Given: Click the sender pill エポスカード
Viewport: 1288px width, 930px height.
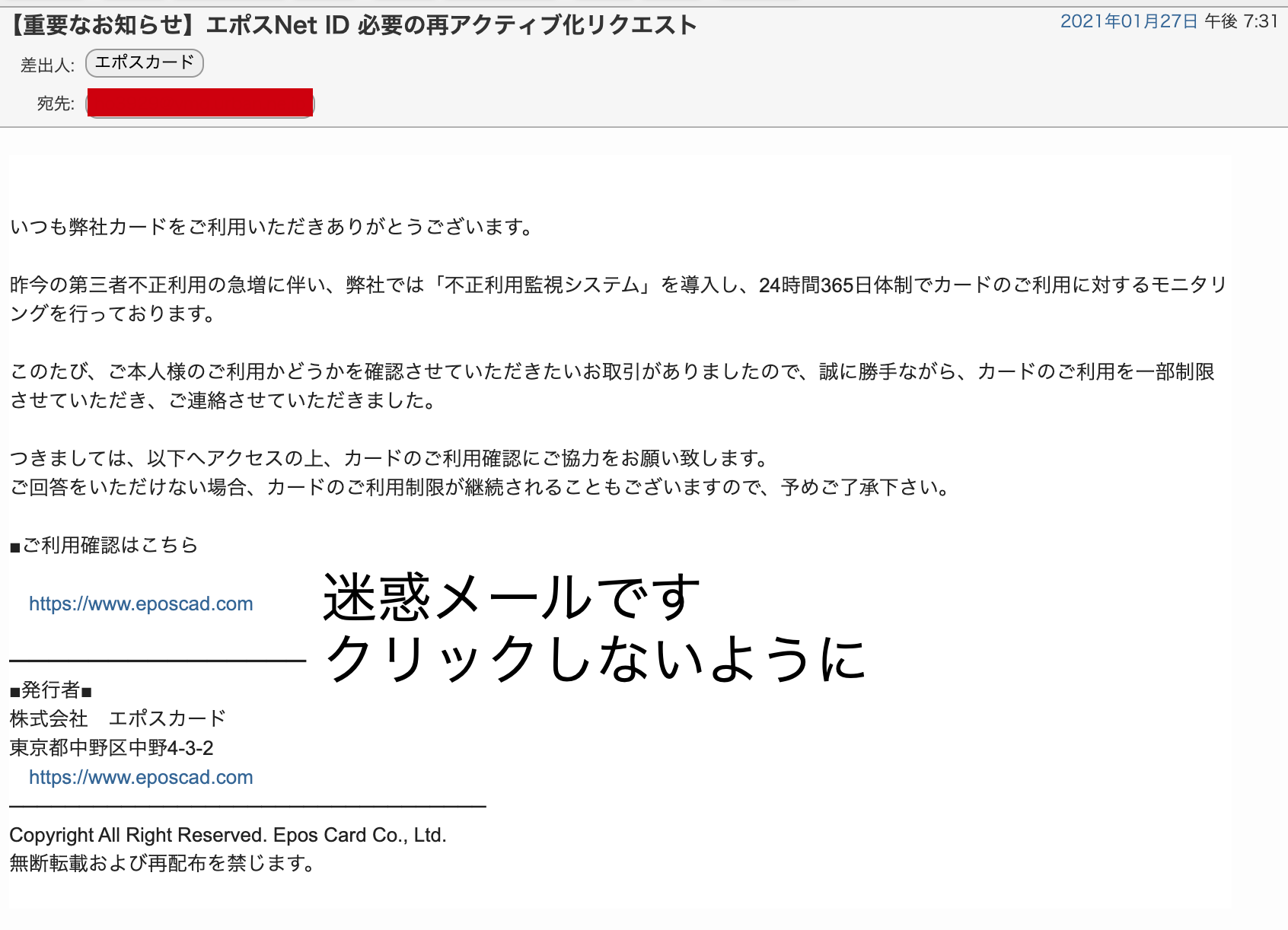Looking at the screenshot, I should coord(145,63).
